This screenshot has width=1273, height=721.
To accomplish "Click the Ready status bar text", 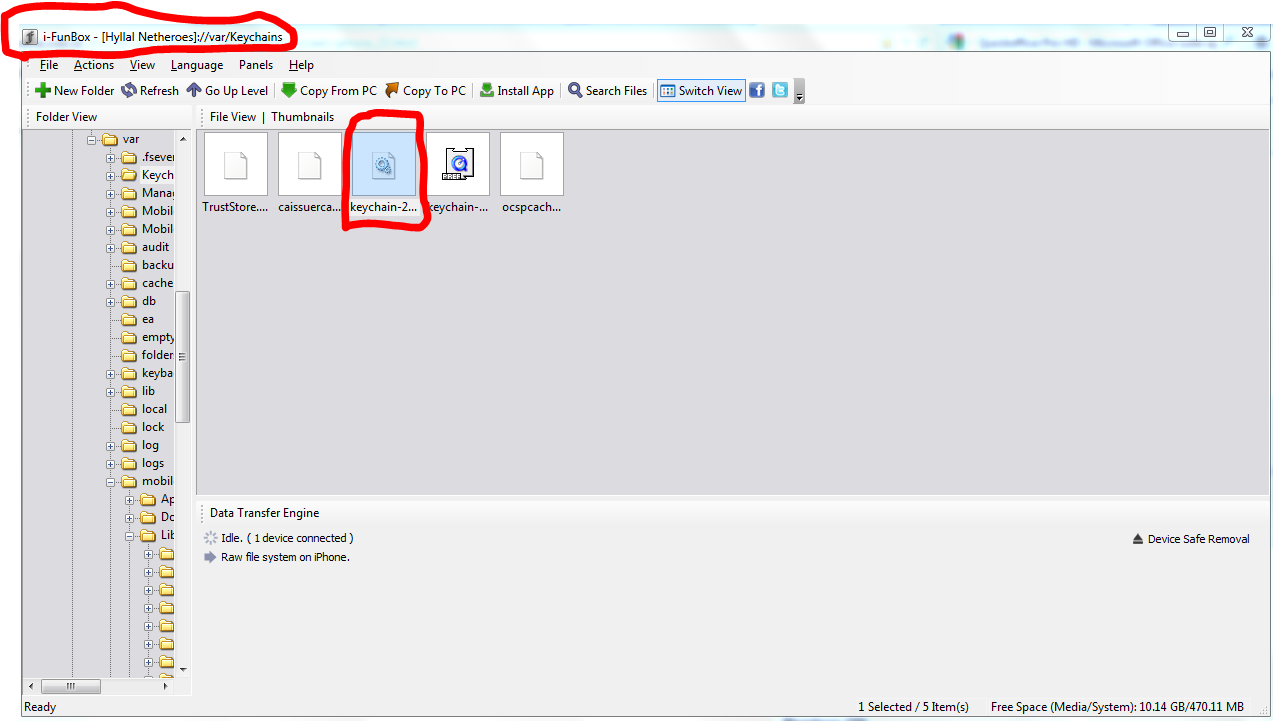I will click(40, 707).
